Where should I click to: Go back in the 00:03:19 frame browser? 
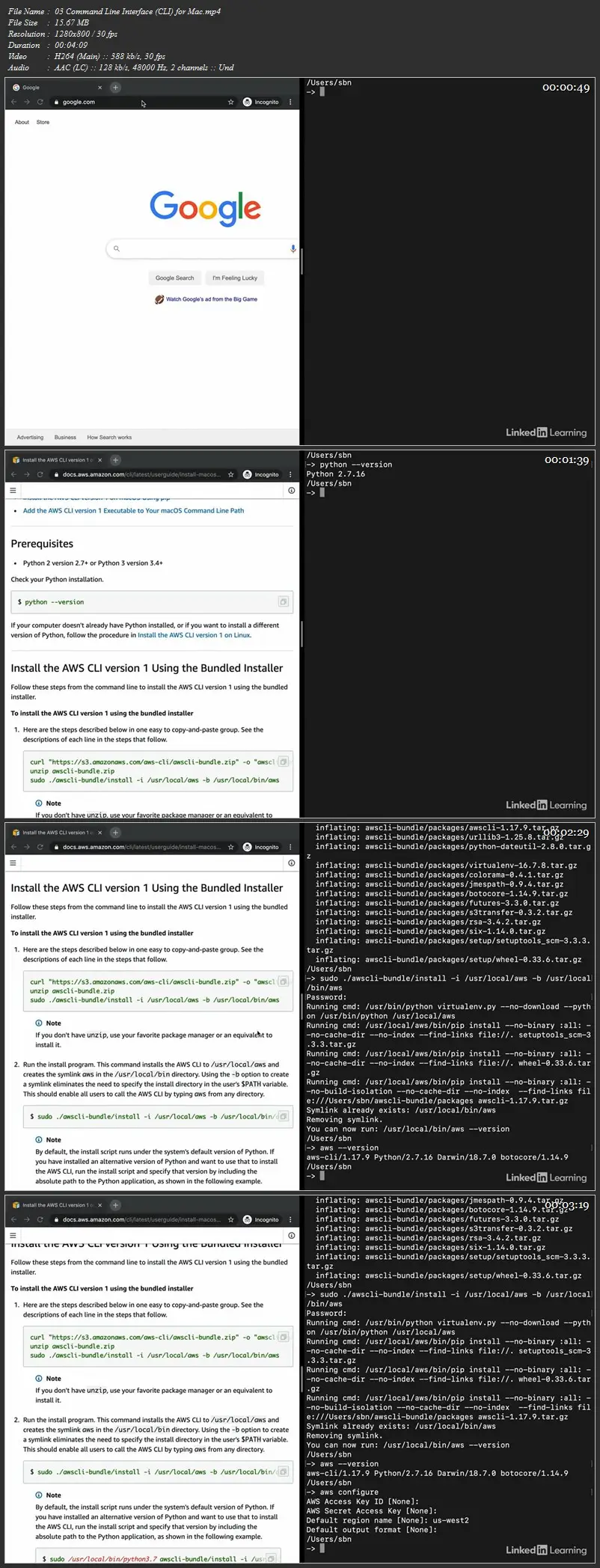[x=13, y=1219]
